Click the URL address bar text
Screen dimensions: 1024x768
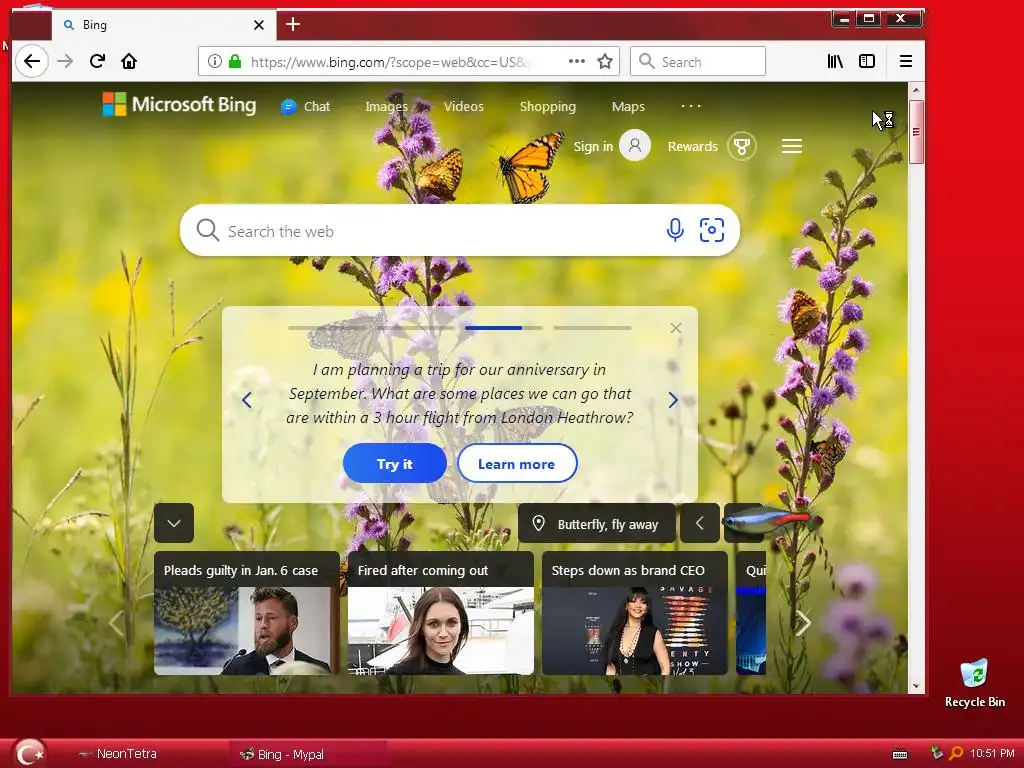pyautogui.click(x=389, y=62)
